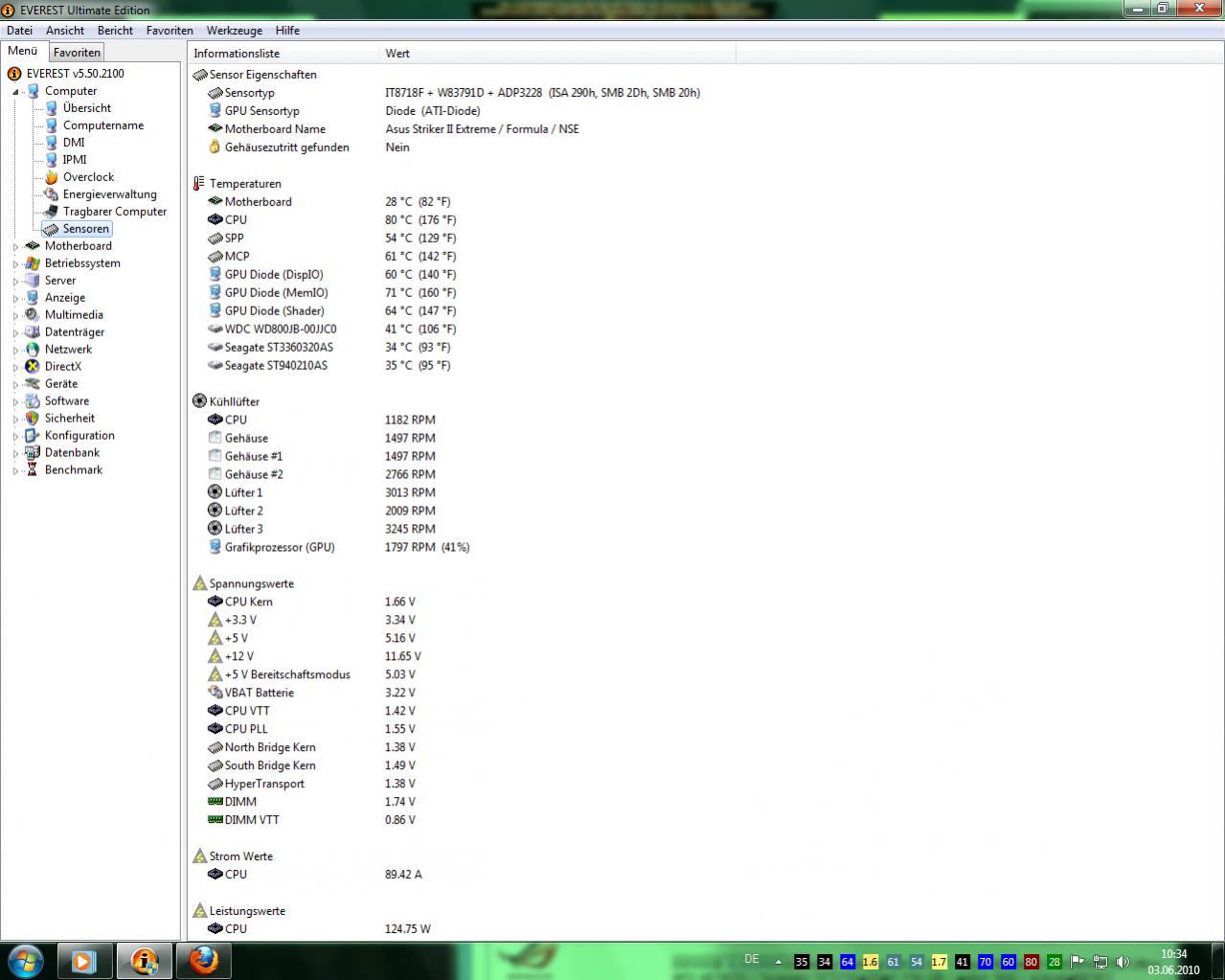
Task: Open the media player taskbar icon
Action: pos(84,961)
